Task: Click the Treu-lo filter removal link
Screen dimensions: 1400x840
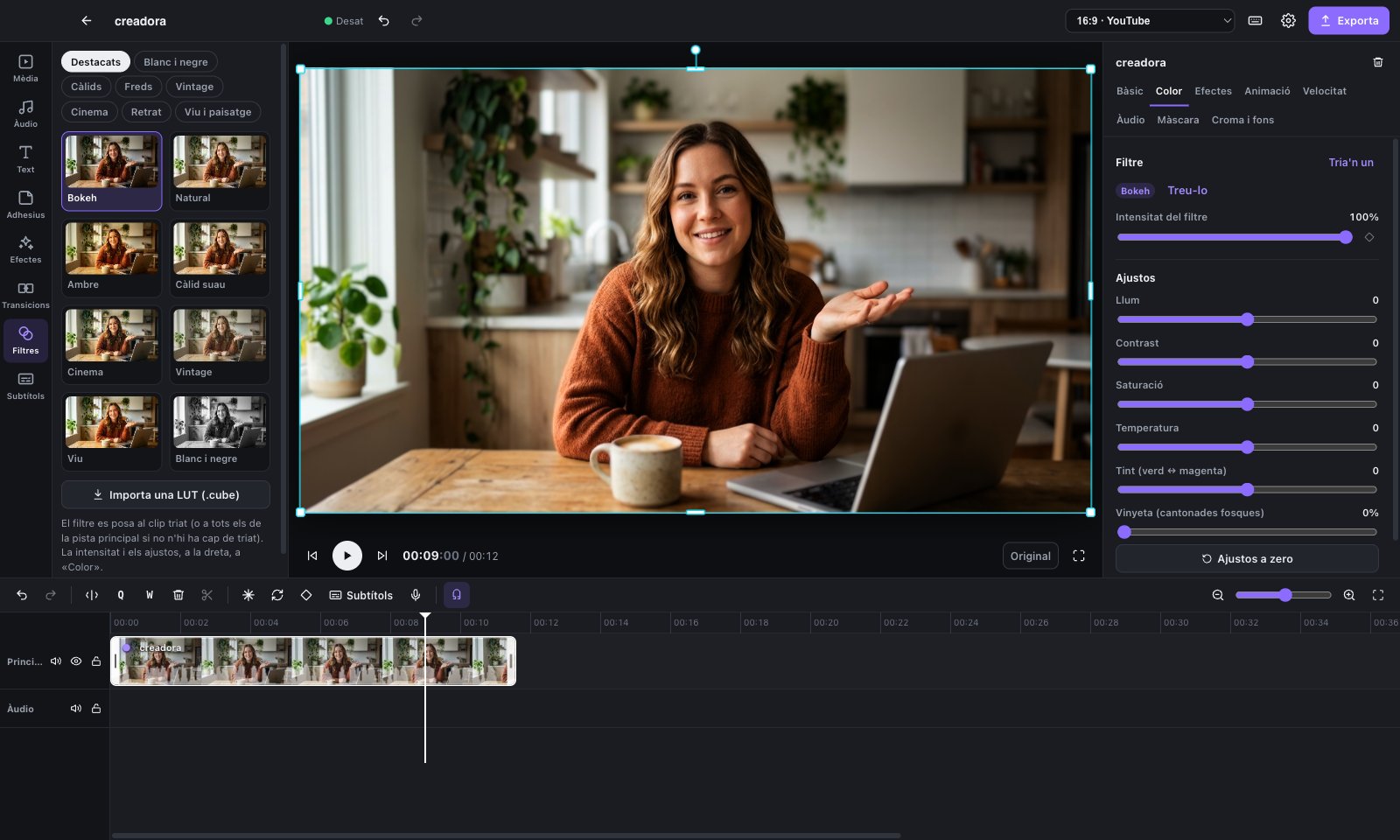Action: 1187,190
